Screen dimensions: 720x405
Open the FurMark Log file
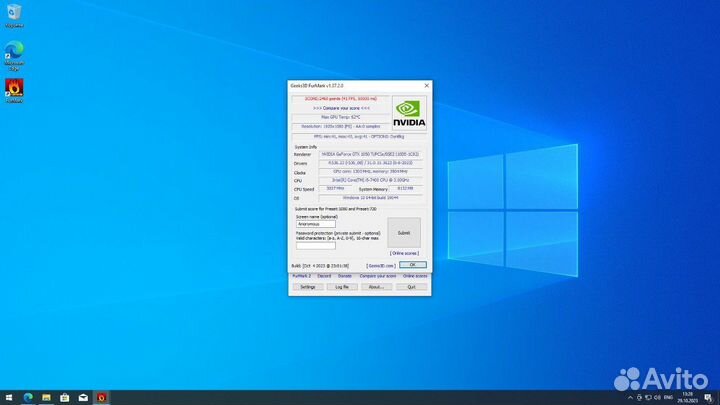(342, 287)
